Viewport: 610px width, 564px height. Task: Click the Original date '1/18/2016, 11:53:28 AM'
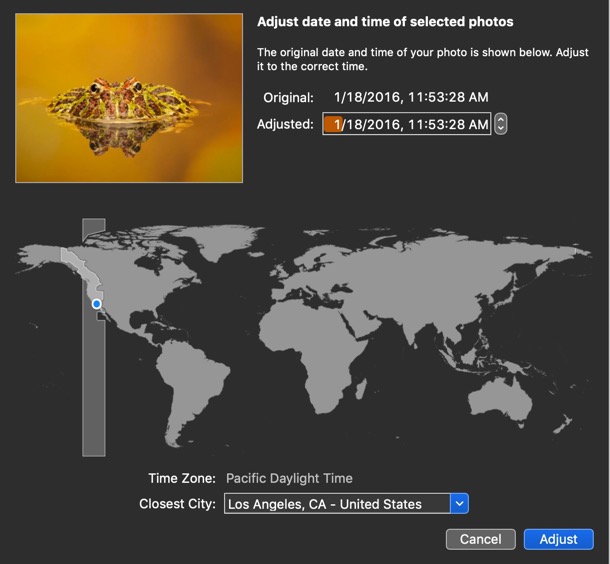pos(411,97)
